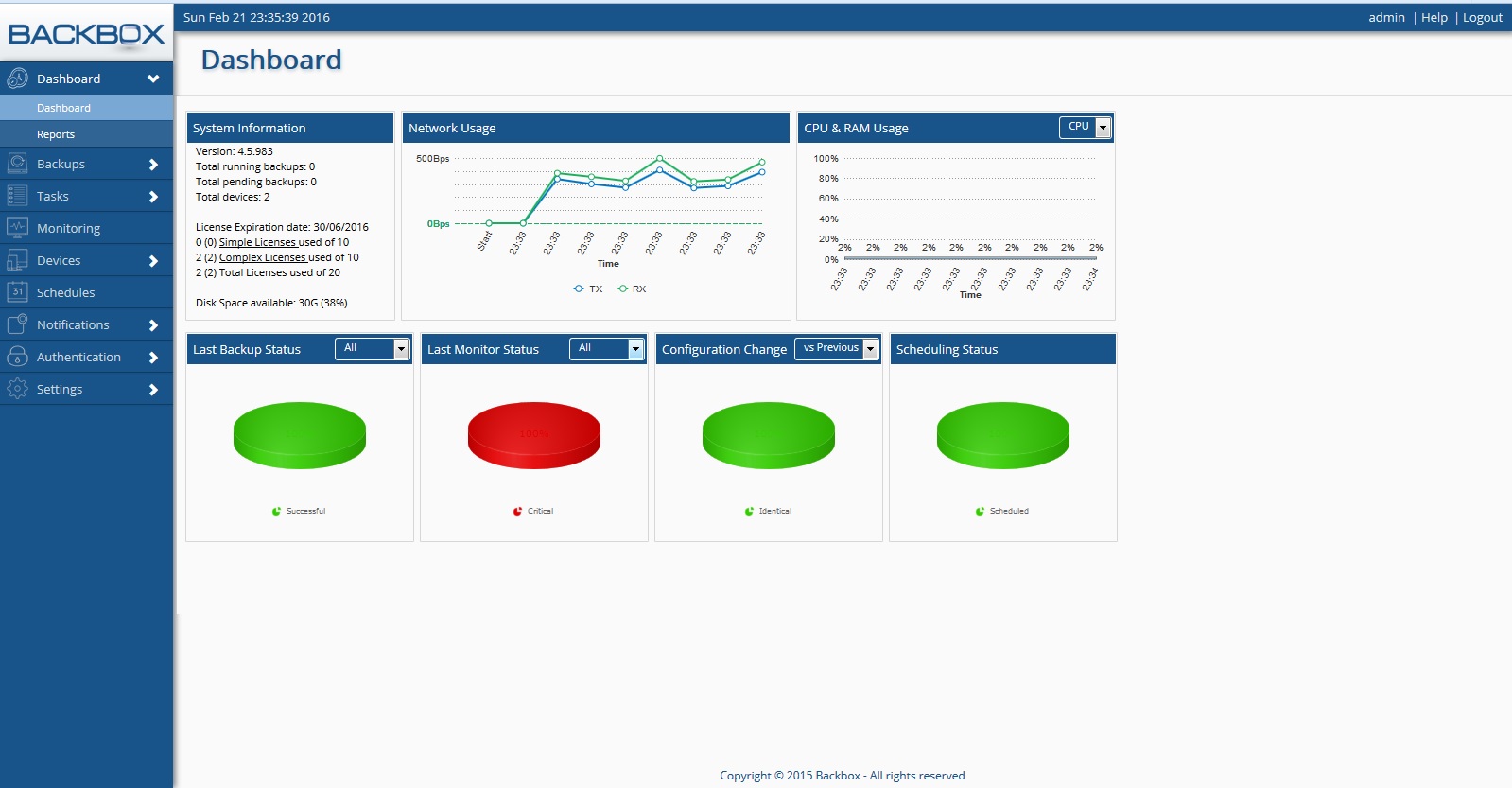Click the Settings gear icon

(17, 389)
